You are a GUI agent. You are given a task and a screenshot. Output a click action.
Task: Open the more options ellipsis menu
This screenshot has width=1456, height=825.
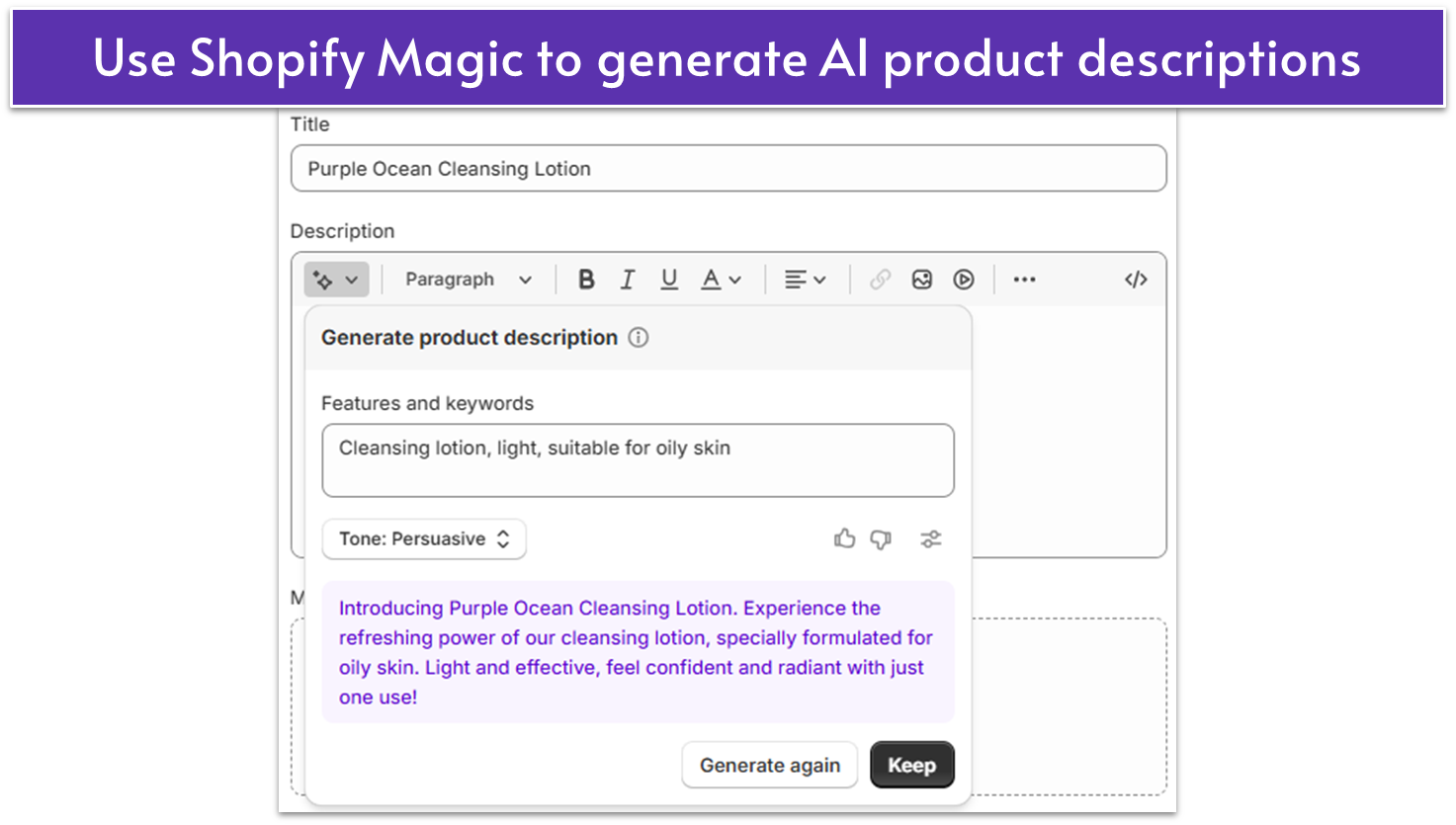(x=1024, y=280)
